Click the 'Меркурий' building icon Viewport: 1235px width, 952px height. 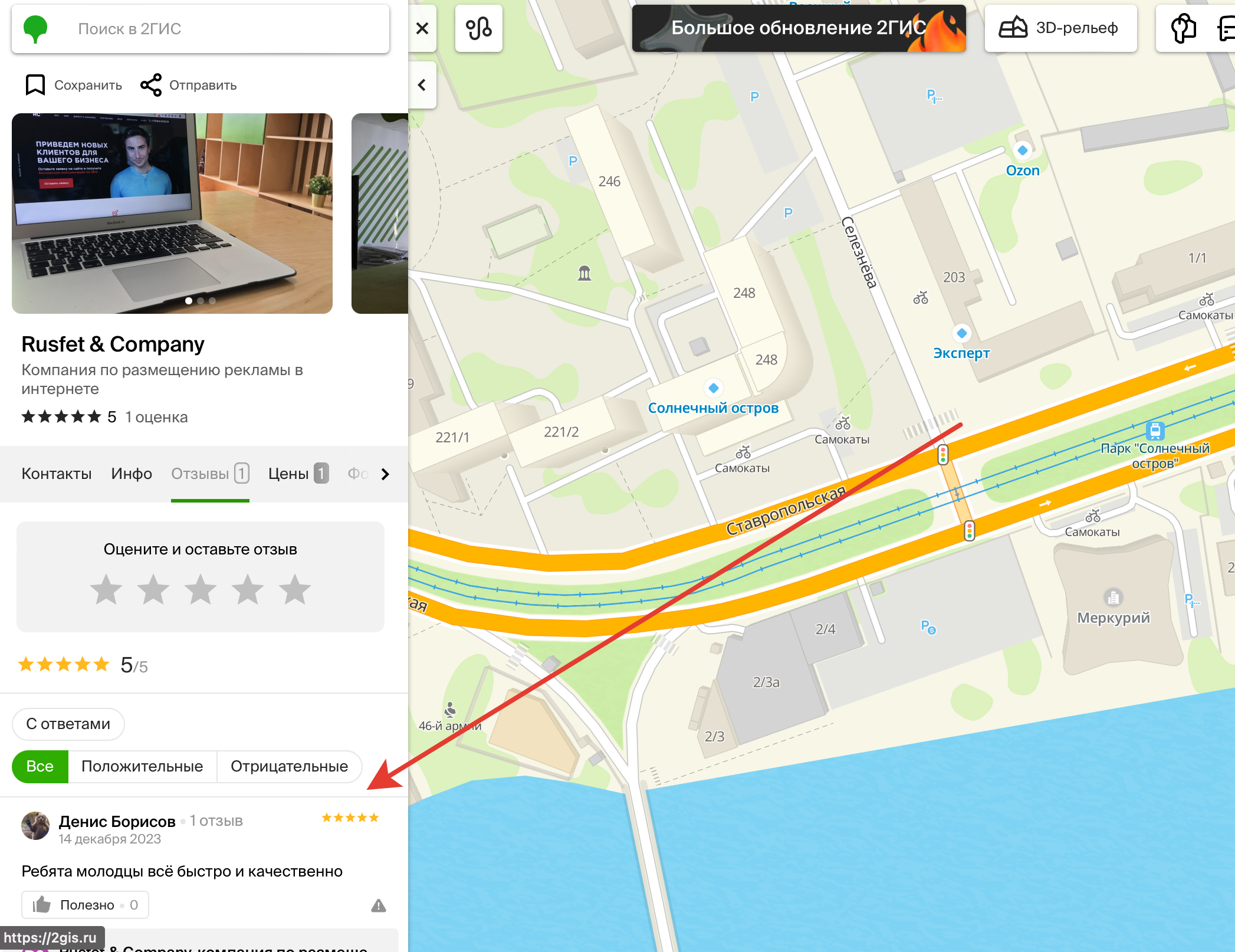pos(1114,598)
